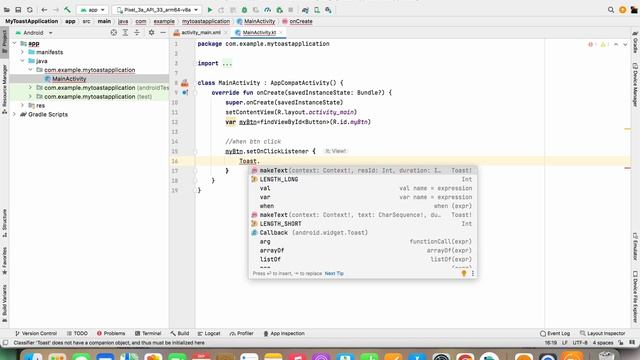Open the Build tool window
The height and width of the screenshot is (360, 640).
pyautogui.click(x=180, y=333)
